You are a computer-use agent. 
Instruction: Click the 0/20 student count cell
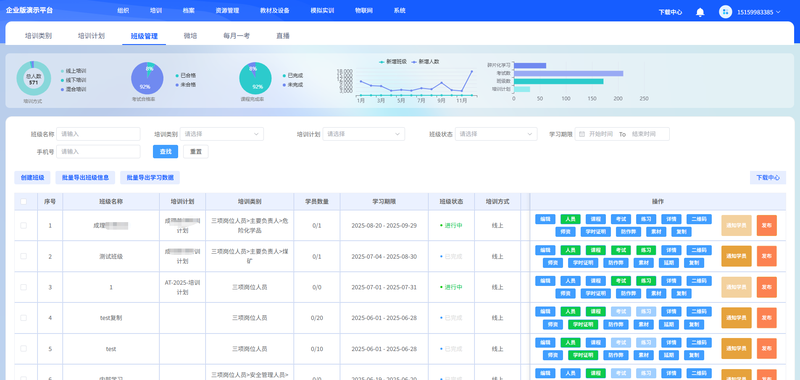pos(317,318)
